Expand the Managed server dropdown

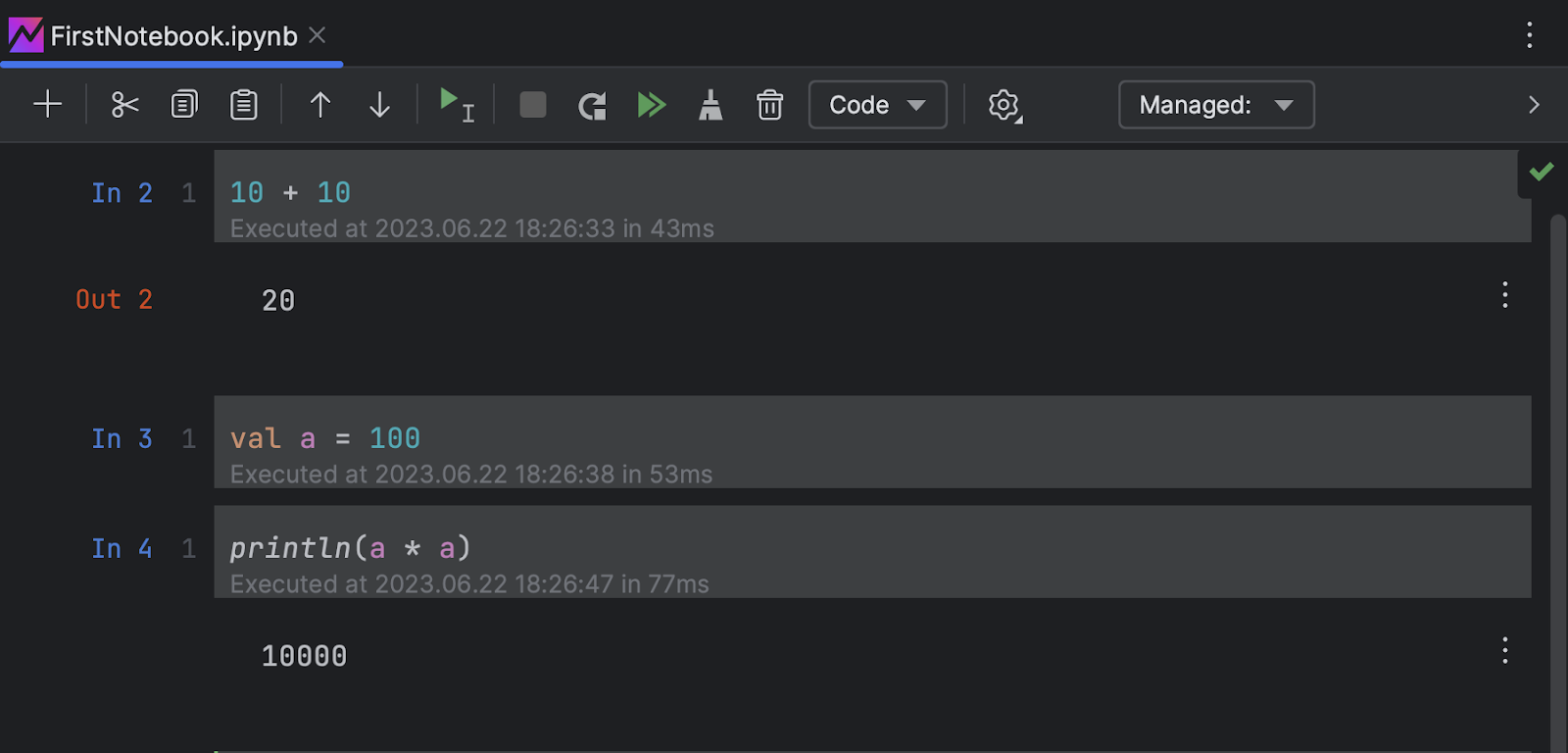pos(1215,105)
